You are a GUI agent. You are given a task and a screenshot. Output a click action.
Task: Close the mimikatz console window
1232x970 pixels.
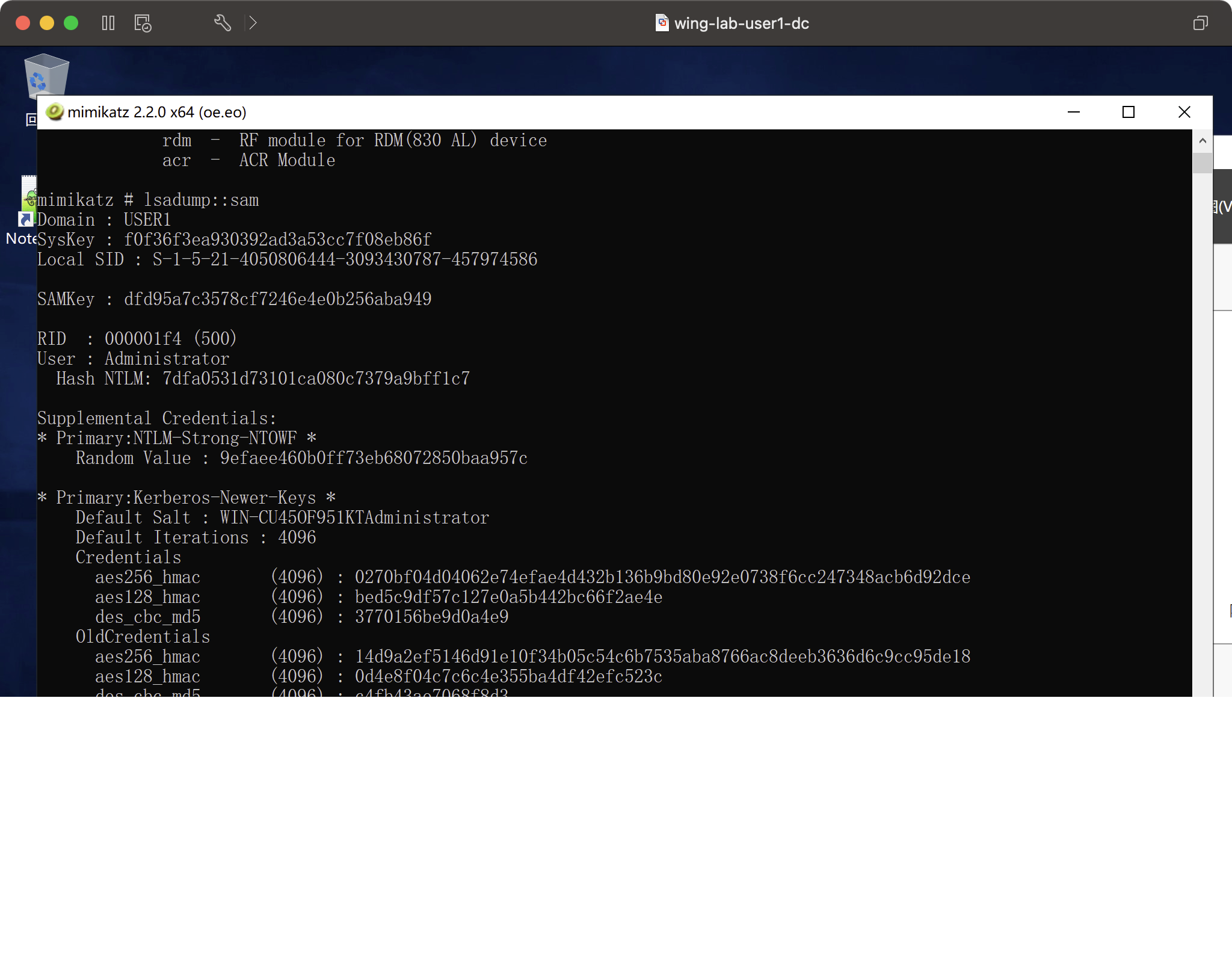[x=1184, y=112]
